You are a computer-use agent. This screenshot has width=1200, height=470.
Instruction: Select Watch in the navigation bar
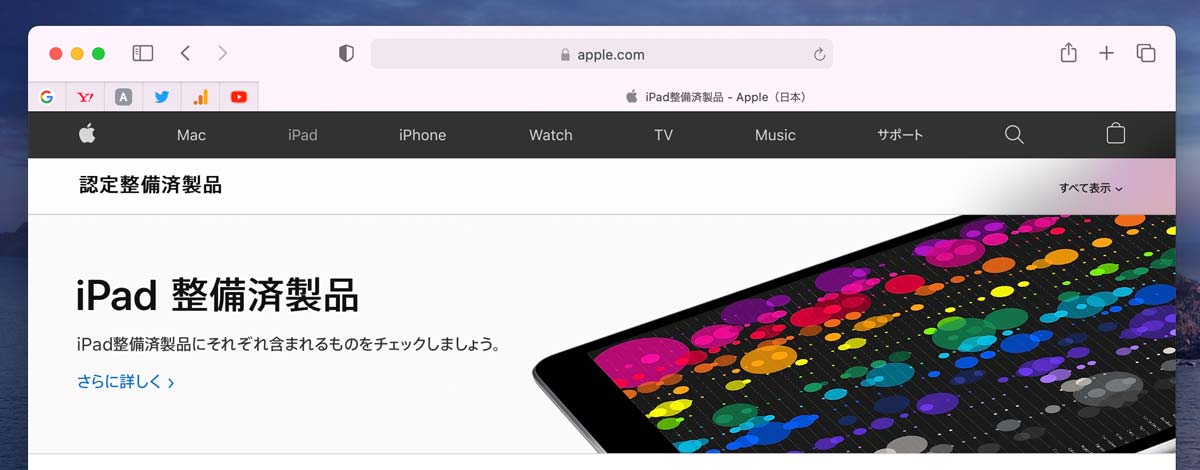(551, 135)
